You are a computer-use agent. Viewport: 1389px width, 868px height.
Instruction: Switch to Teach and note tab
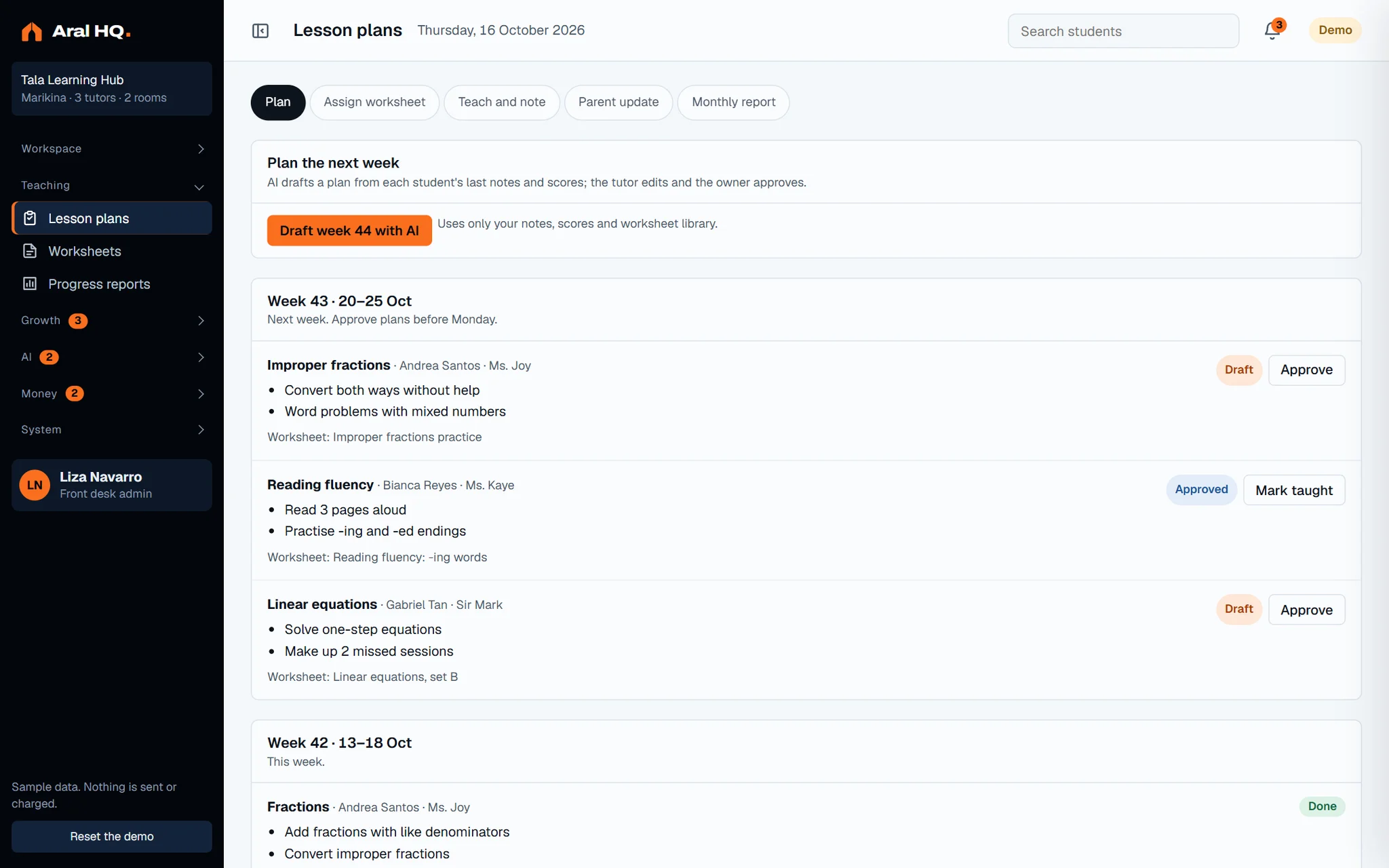[502, 102]
